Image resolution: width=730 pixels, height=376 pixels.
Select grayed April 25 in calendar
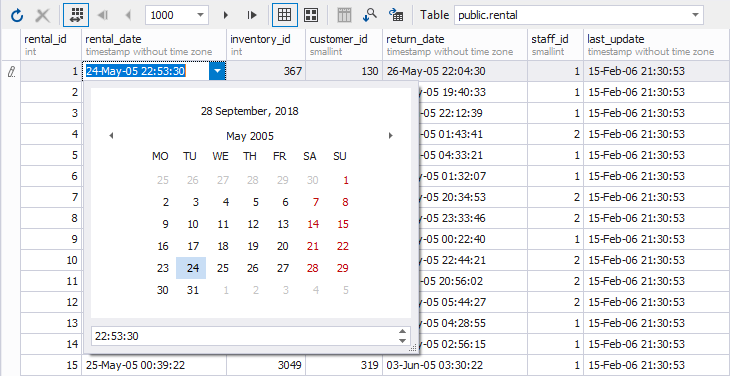click(x=162, y=180)
